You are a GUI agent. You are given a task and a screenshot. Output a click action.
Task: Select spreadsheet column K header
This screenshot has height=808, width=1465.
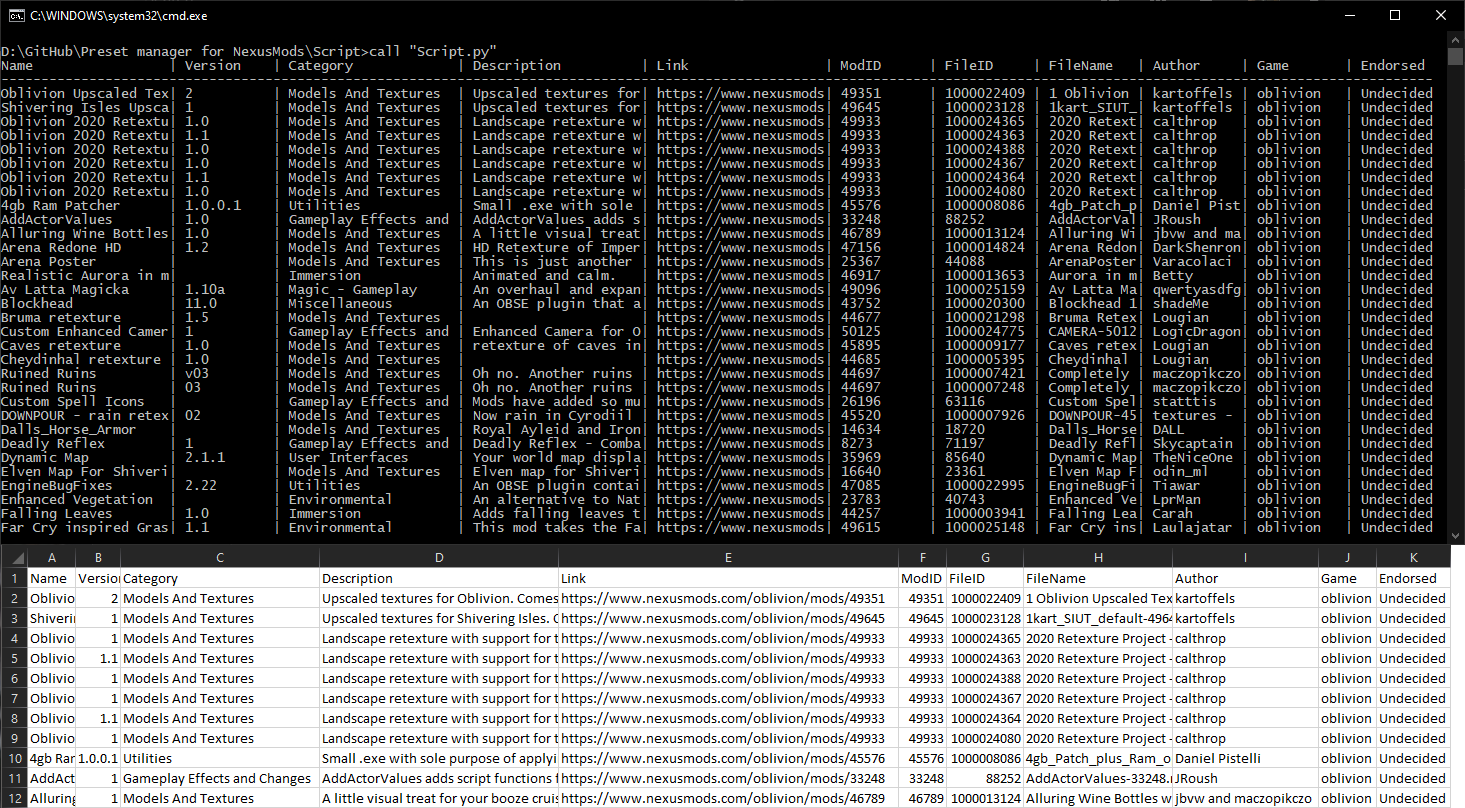click(1413, 557)
